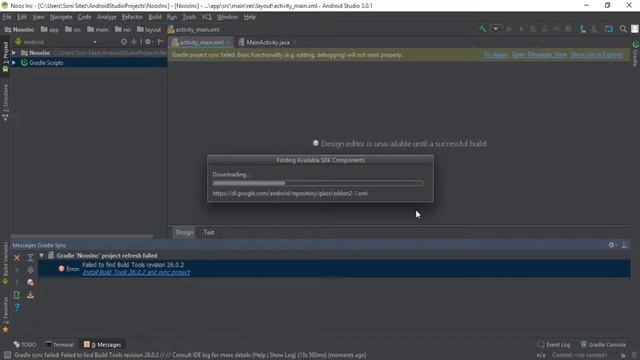Select the Text tab of the layout editor
The width and height of the screenshot is (640, 360).
(209, 232)
